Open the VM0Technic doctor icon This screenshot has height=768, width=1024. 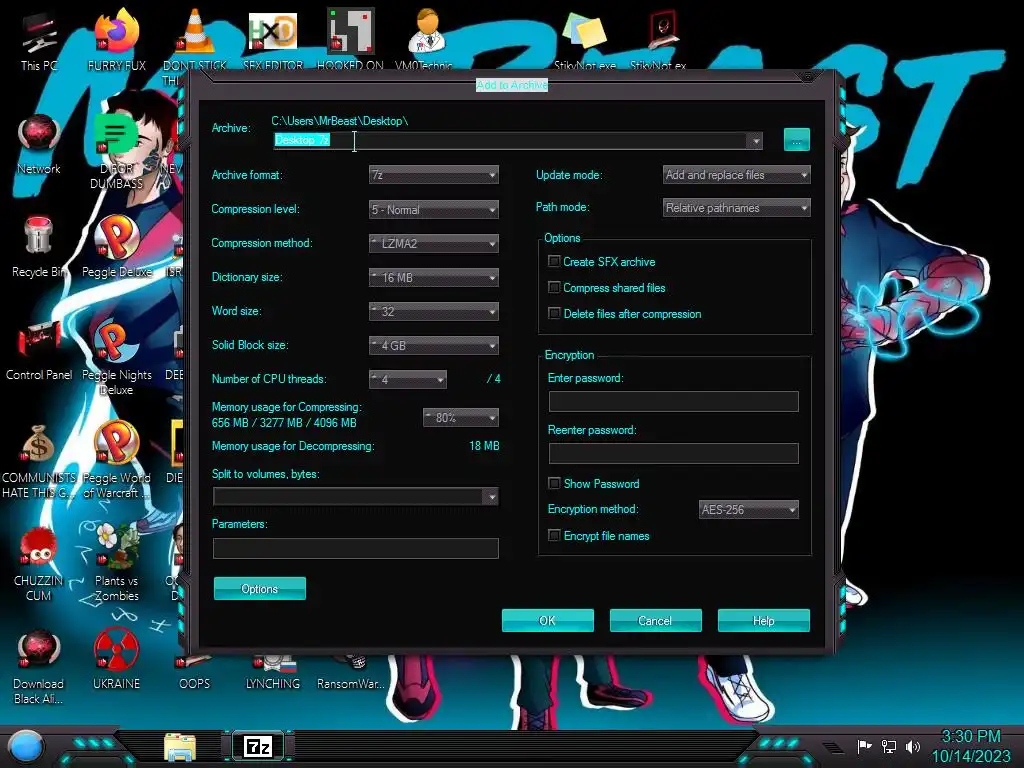(x=424, y=38)
